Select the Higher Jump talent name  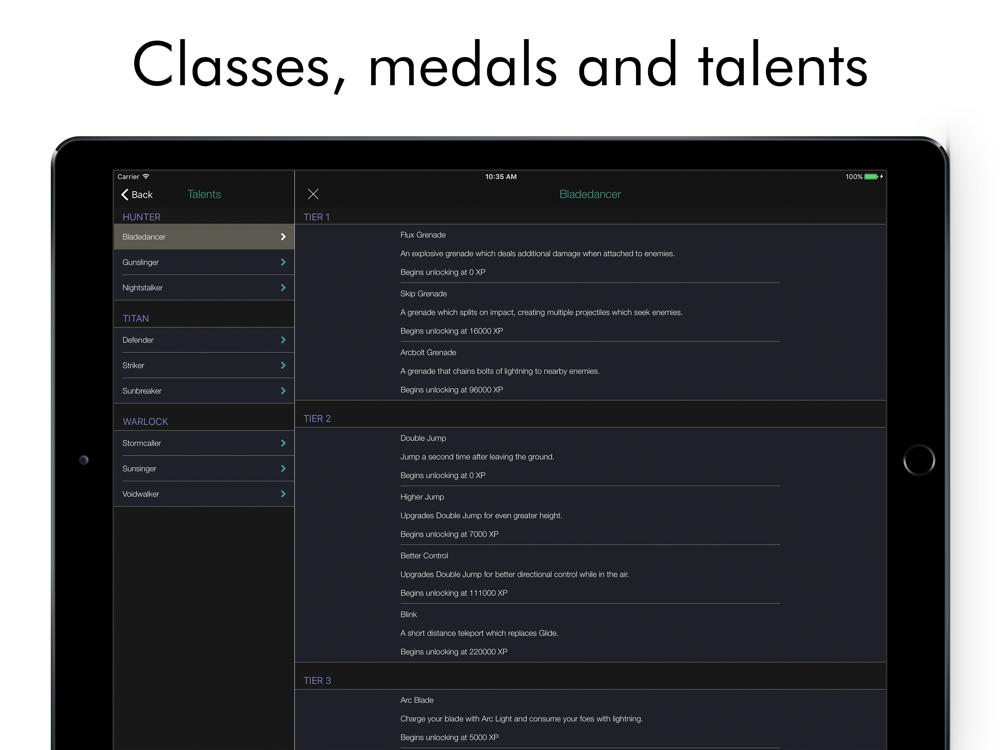point(422,497)
